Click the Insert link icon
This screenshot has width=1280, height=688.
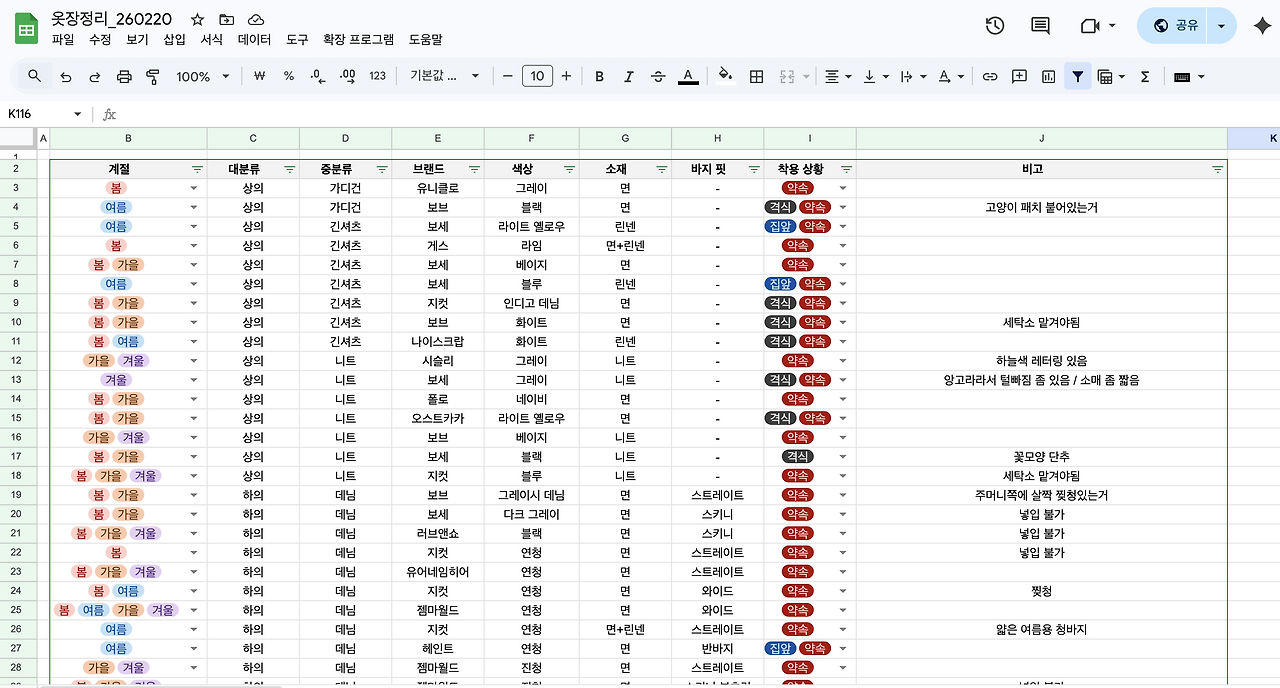coord(989,76)
